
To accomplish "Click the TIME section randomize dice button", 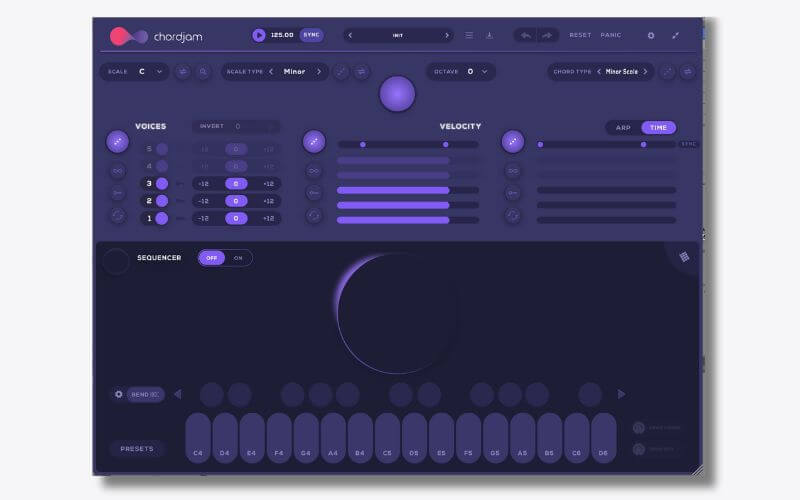I will [x=513, y=142].
